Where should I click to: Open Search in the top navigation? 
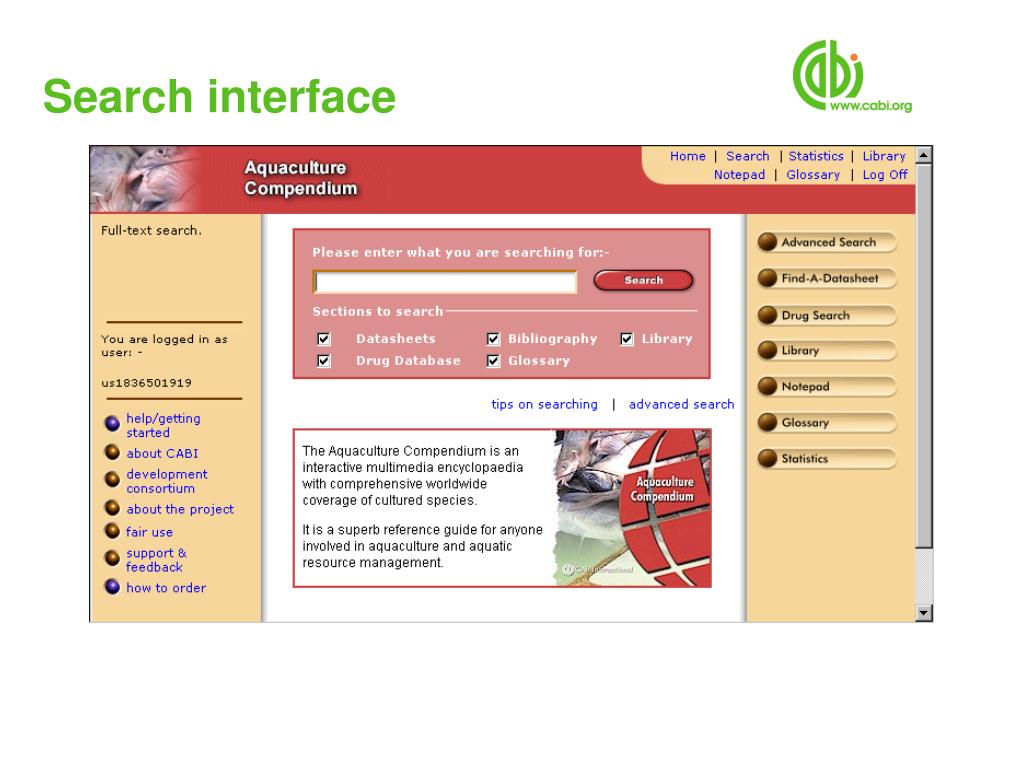[x=748, y=156]
